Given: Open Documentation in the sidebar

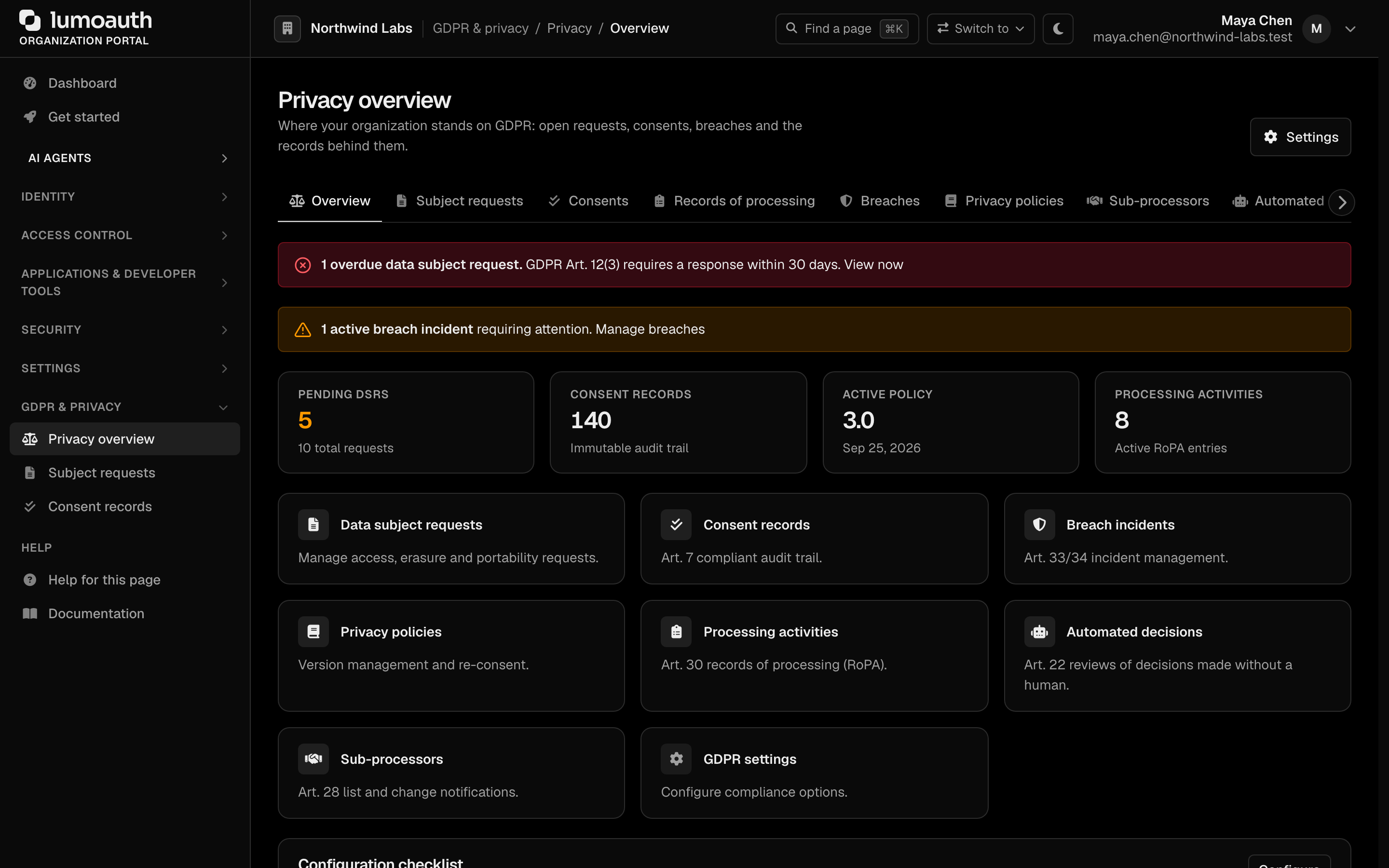Looking at the screenshot, I should (x=125, y=614).
